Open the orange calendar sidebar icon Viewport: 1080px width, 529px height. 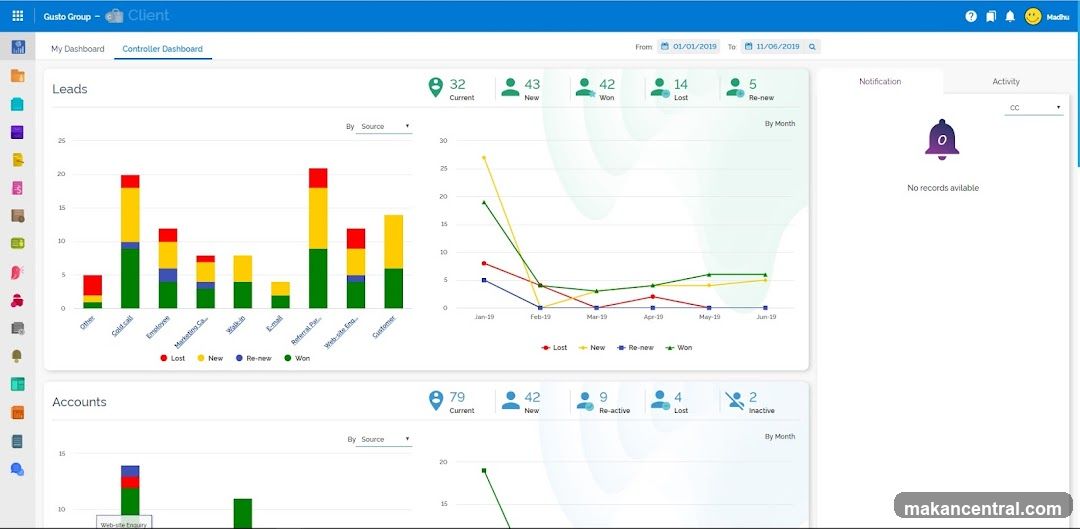pyautogui.click(x=18, y=413)
